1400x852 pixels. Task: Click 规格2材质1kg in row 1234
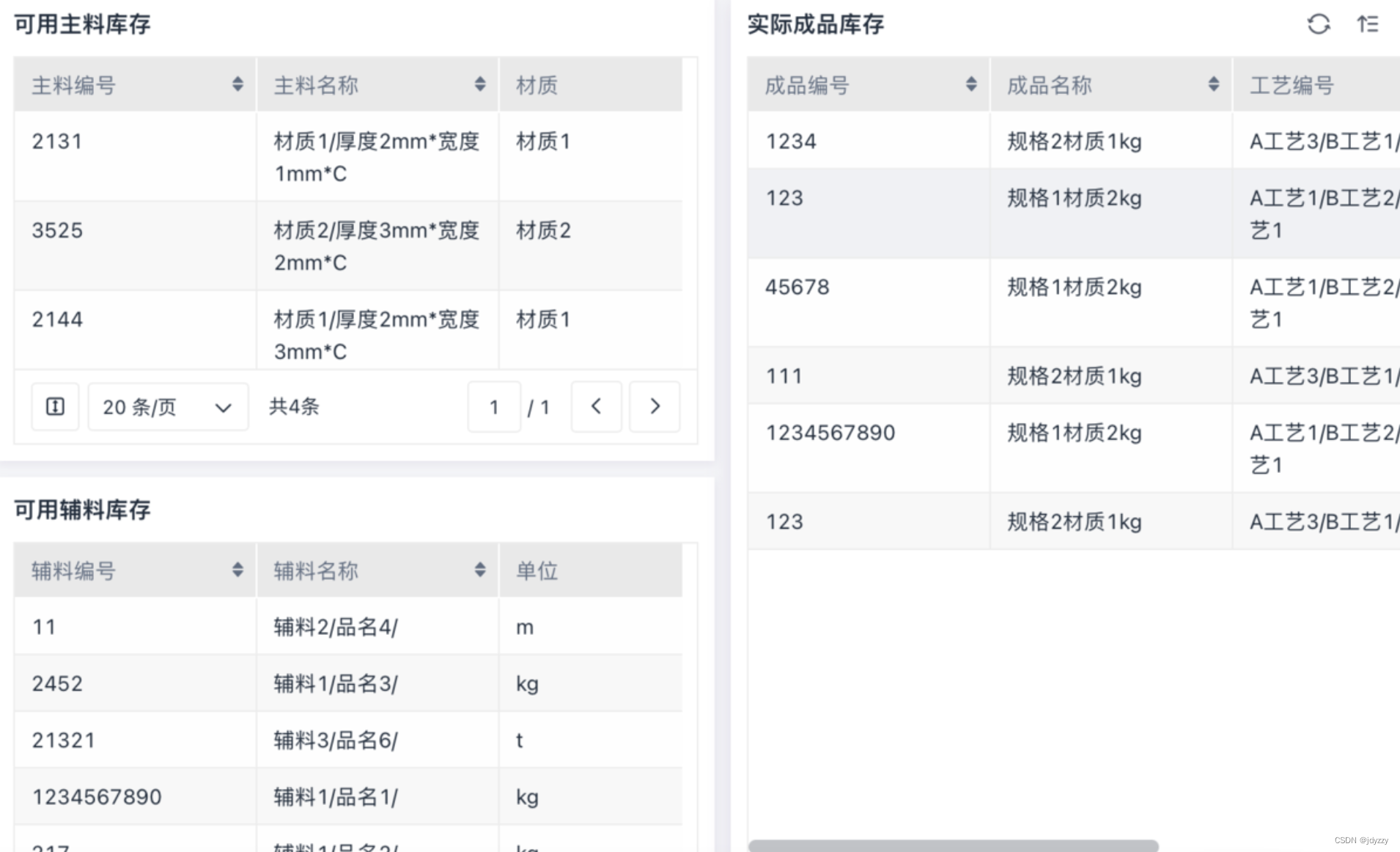1075,141
